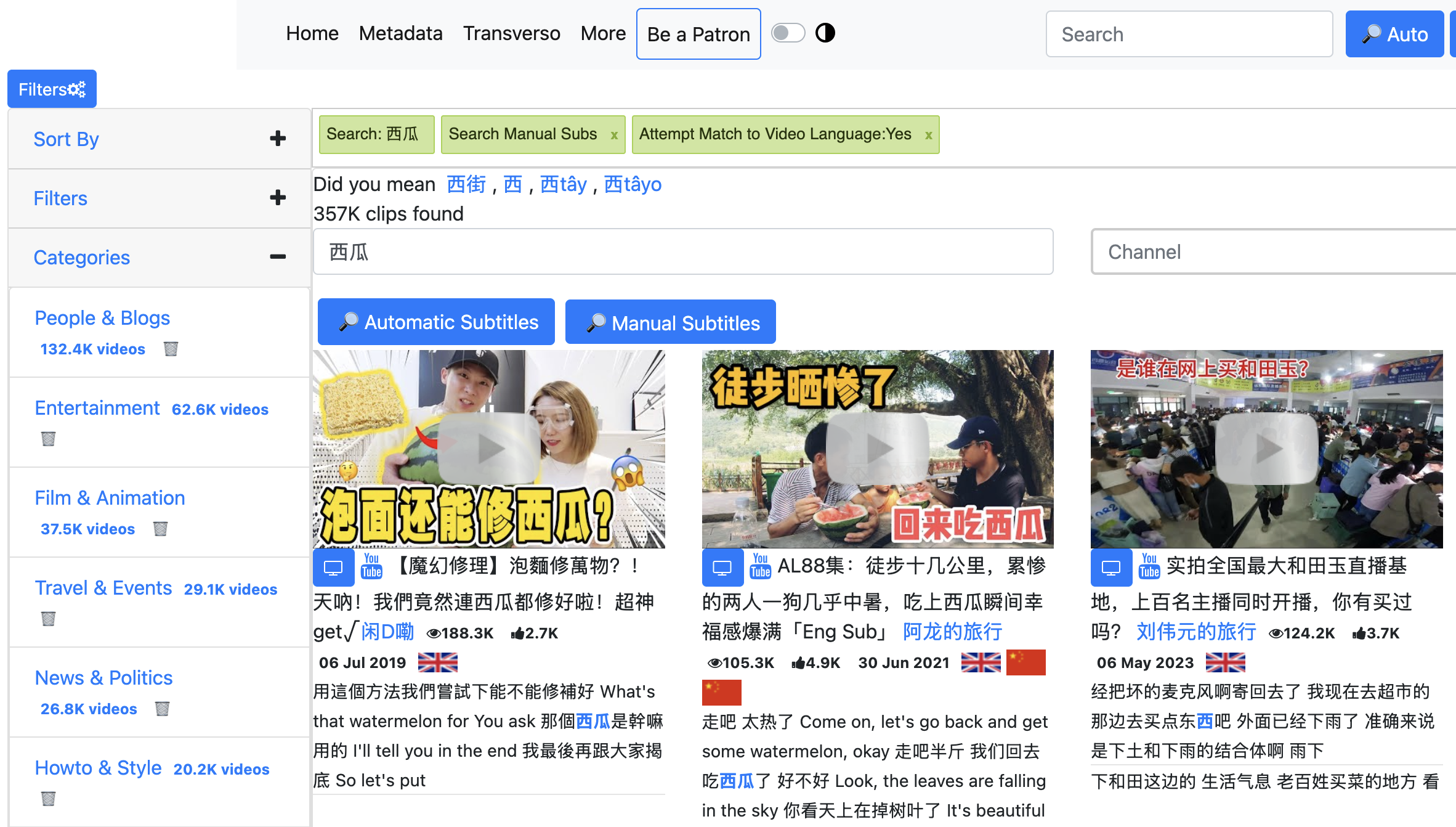This screenshot has width=1456, height=827.
Task: Remove the Search Manual Subs filter tag
Action: pos(614,135)
